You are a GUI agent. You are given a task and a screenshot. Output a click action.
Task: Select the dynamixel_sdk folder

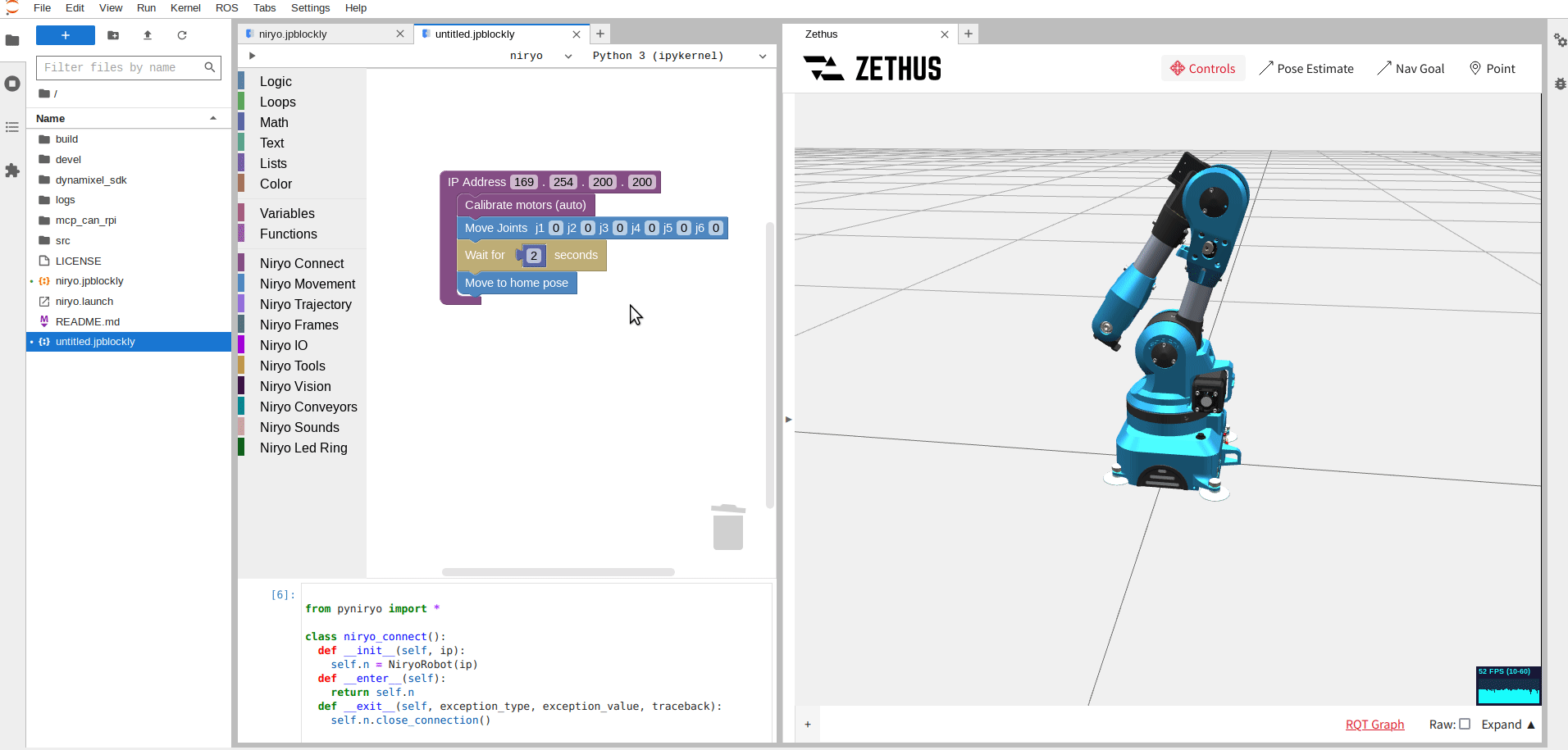[x=129, y=180]
